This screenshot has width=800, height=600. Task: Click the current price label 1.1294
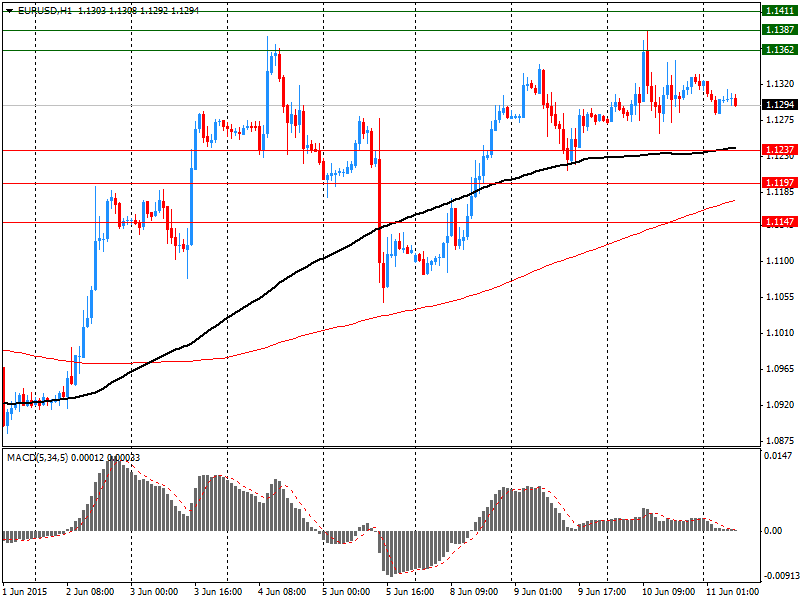tap(780, 105)
